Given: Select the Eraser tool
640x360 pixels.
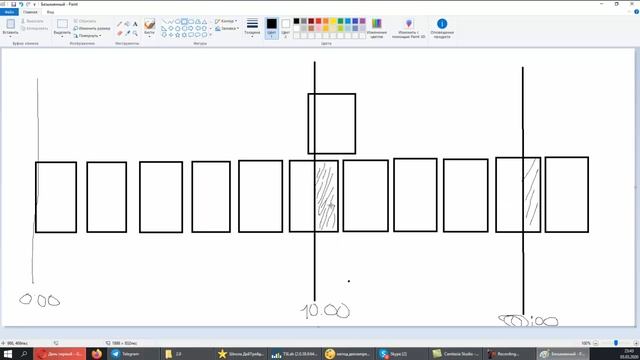Looking at the screenshot, I should pyautogui.click(x=120, y=33).
